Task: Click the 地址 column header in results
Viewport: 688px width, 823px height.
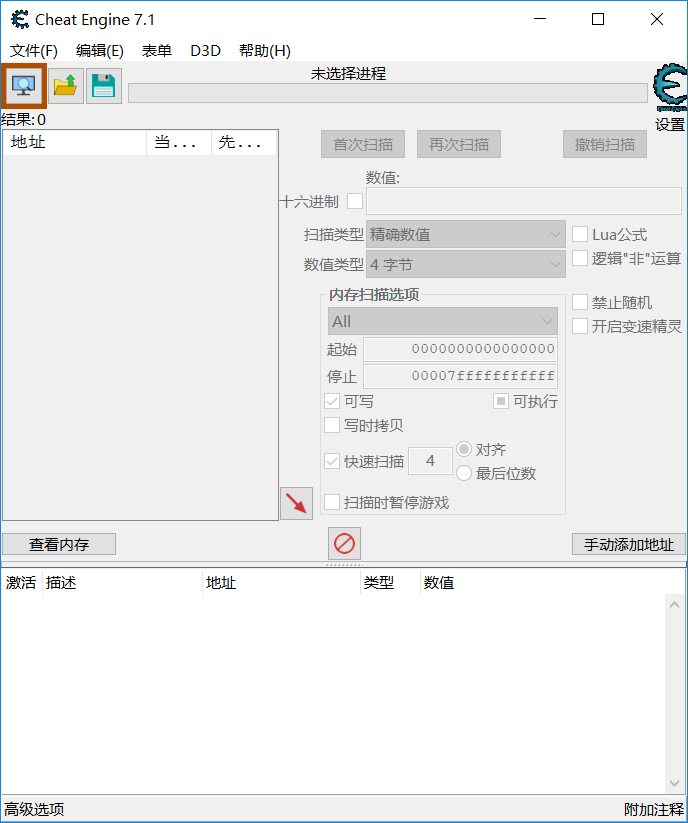Action: pyautogui.click(x=75, y=143)
